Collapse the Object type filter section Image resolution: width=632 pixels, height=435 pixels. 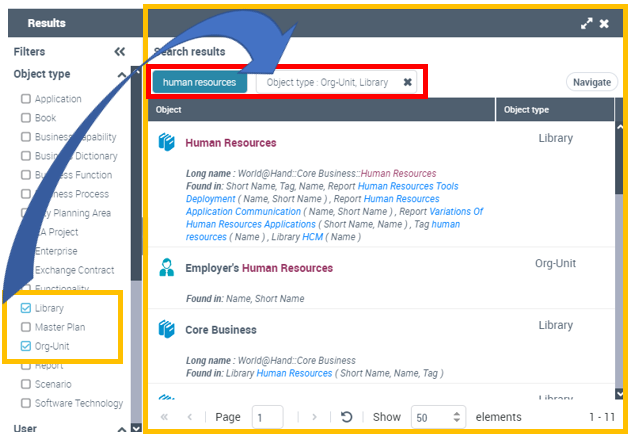pyautogui.click(x=122, y=75)
